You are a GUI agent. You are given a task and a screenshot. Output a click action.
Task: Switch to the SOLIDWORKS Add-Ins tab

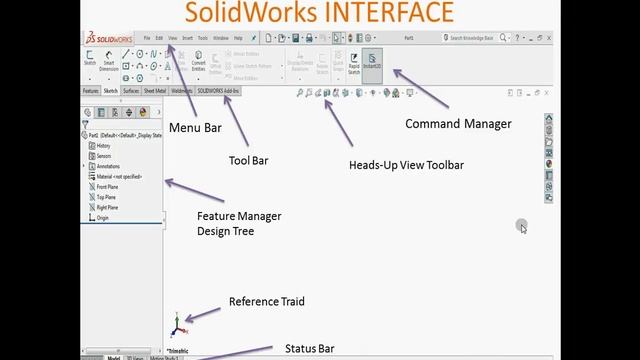[x=218, y=91]
